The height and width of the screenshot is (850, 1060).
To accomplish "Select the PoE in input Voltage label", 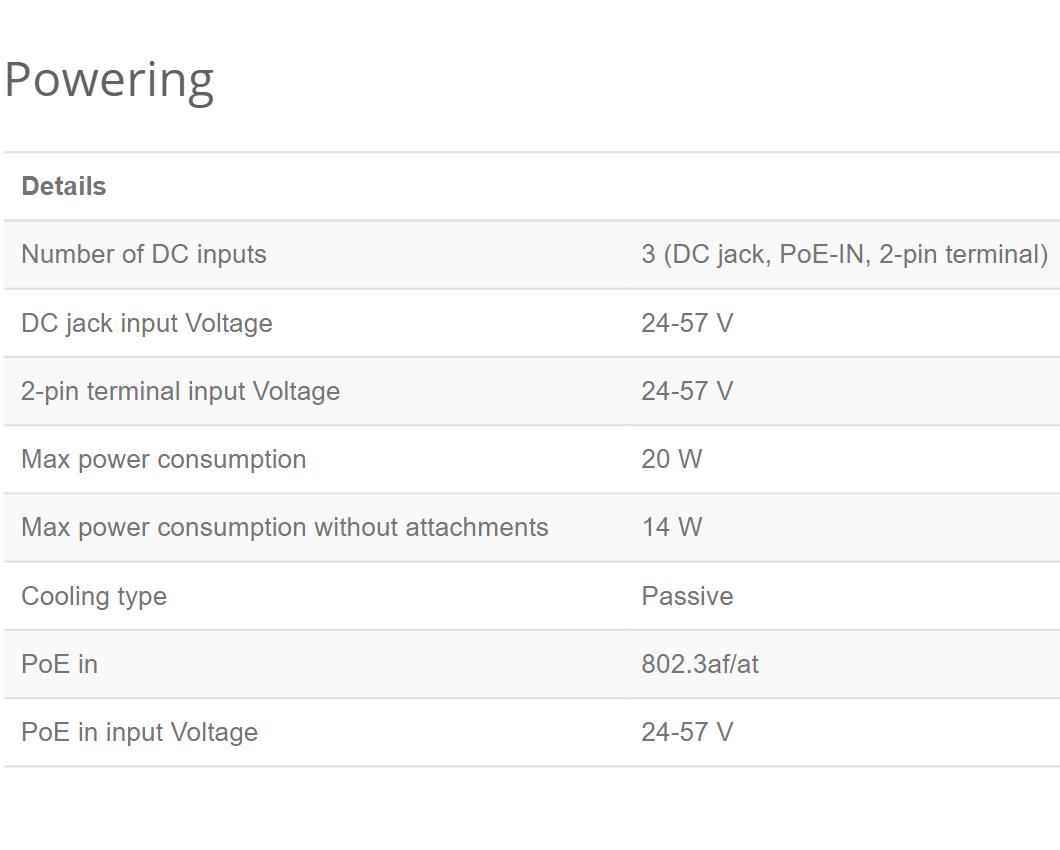I will (x=139, y=732).
